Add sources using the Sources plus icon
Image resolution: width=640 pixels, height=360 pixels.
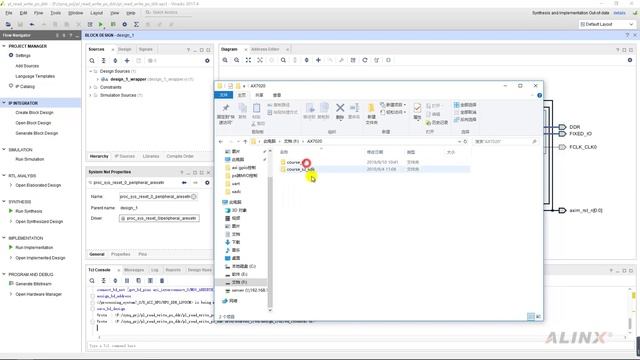pos(127,60)
